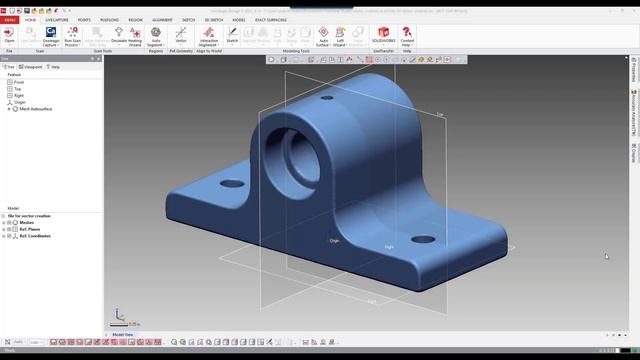
Task: Toggle visibility box of Right plane
Action: coord(10,95)
